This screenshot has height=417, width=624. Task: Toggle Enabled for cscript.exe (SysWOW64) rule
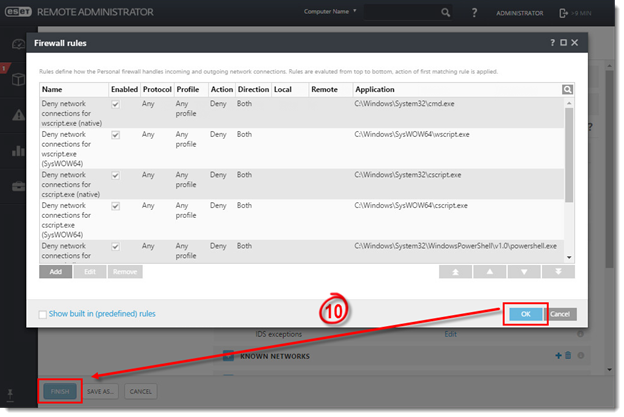click(115, 206)
